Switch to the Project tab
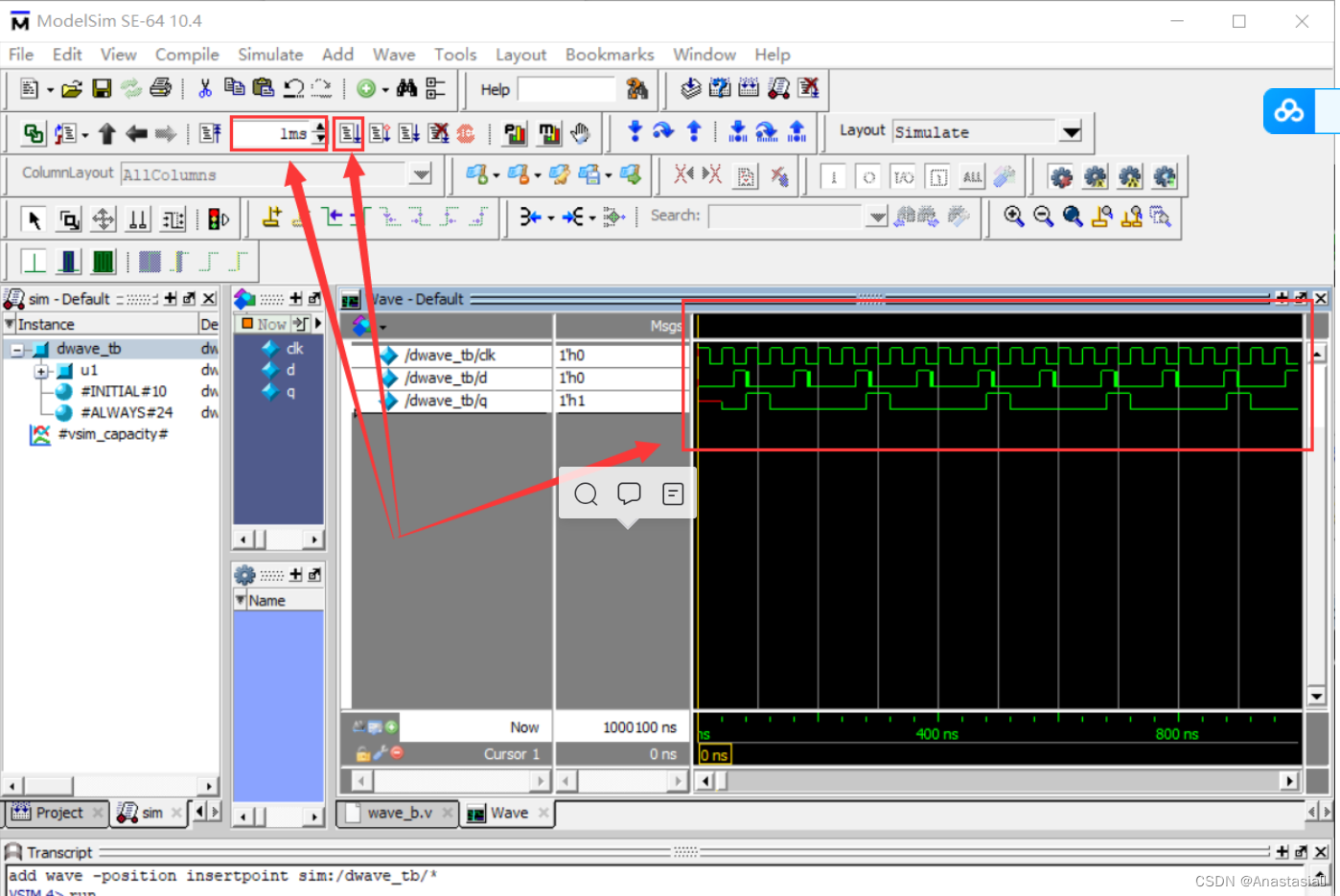Screen dimensions: 1340x896 pyautogui.click(x=58, y=813)
